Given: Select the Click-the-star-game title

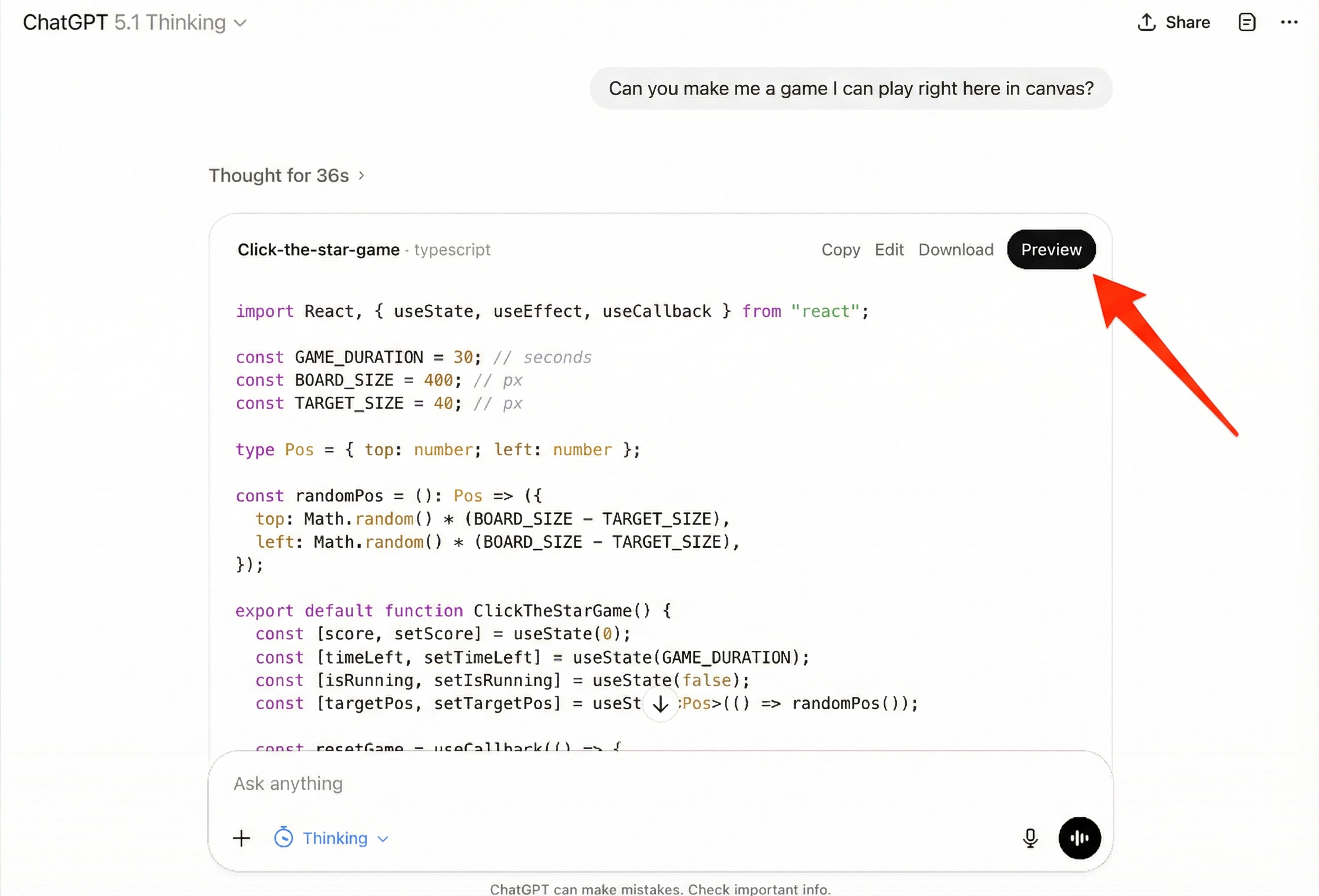Looking at the screenshot, I should [x=318, y=250].
